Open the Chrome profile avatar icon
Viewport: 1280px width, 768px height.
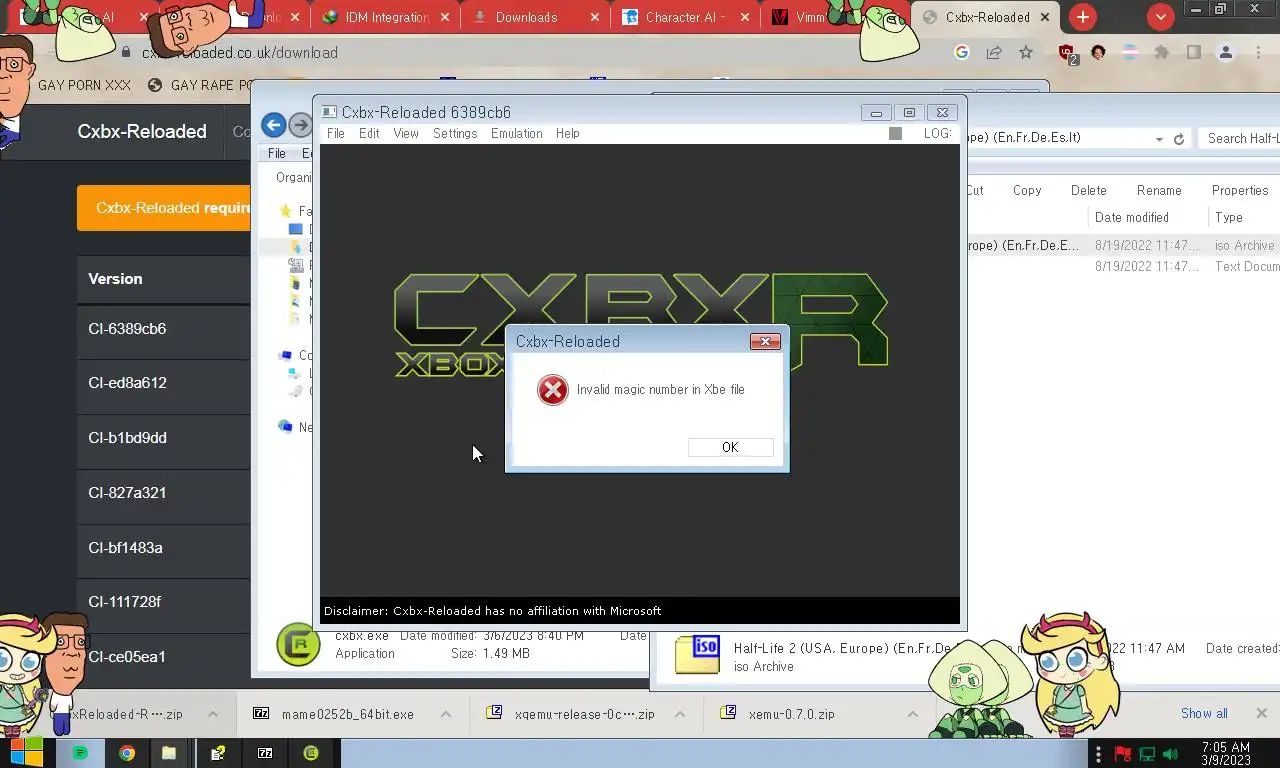1225,53
